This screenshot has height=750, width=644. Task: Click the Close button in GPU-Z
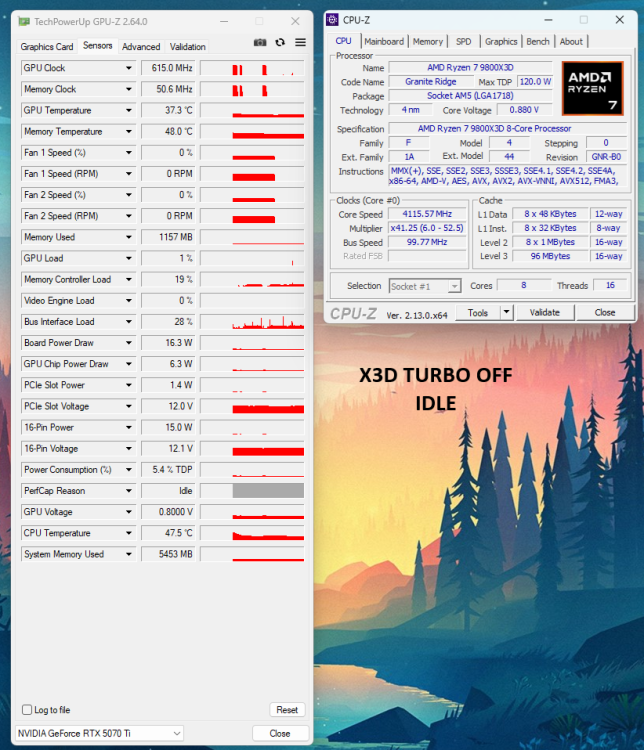click(280, 733)
